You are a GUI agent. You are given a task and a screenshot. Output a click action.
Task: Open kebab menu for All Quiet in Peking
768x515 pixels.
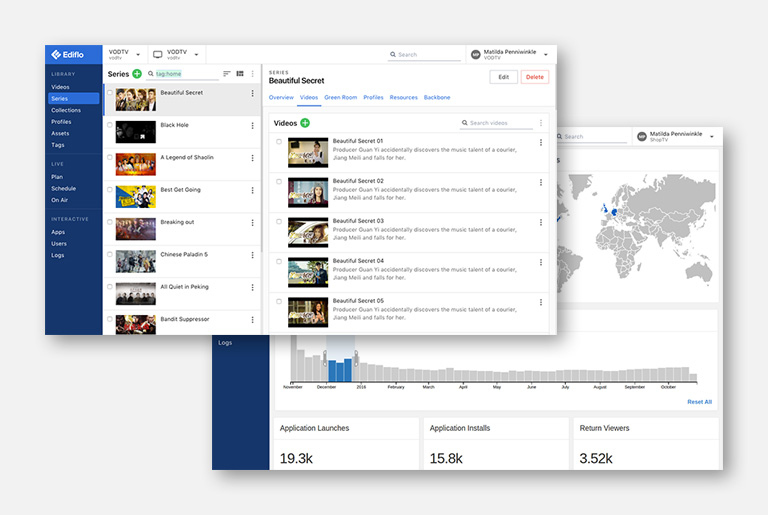pyautogui.click(x=253, y=287)
